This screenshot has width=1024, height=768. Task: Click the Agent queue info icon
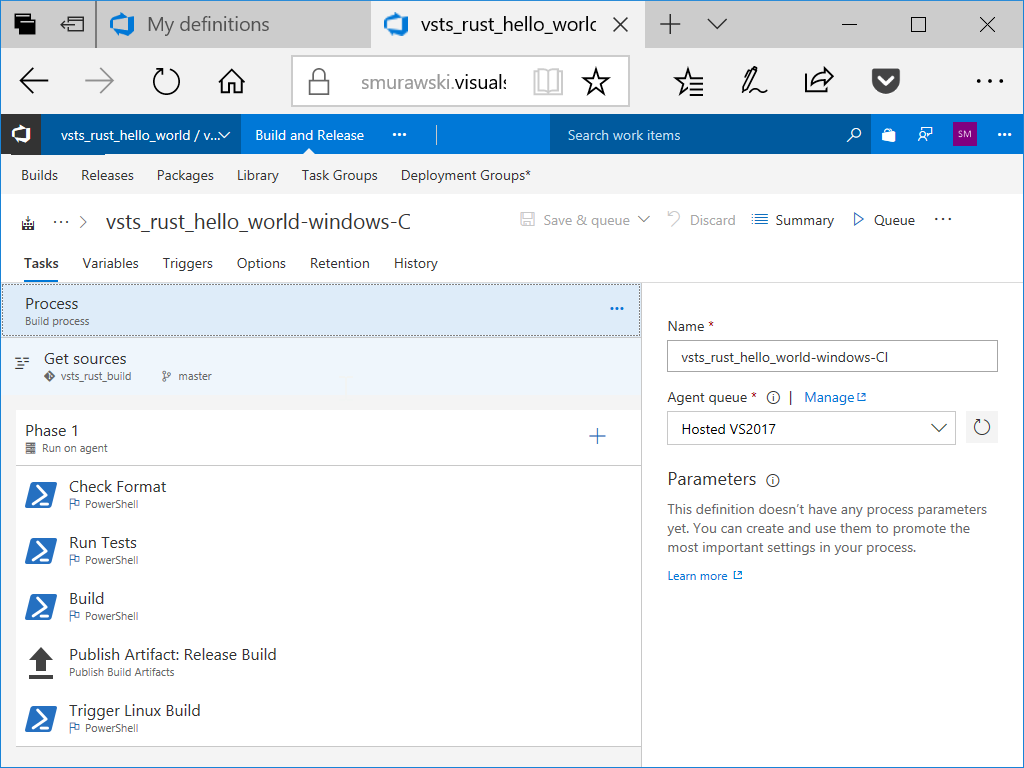(x=773, y=397)
